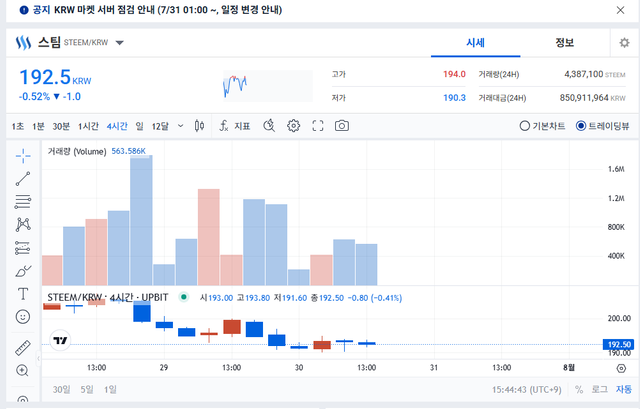Open the KRW market server notice link
This screenshot has width=640, height=409.
tap(168, 10)
